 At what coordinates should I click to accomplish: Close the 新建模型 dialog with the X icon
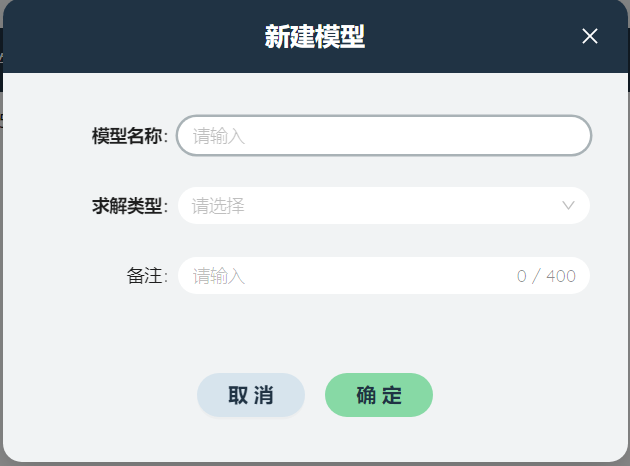click(589, 36)
